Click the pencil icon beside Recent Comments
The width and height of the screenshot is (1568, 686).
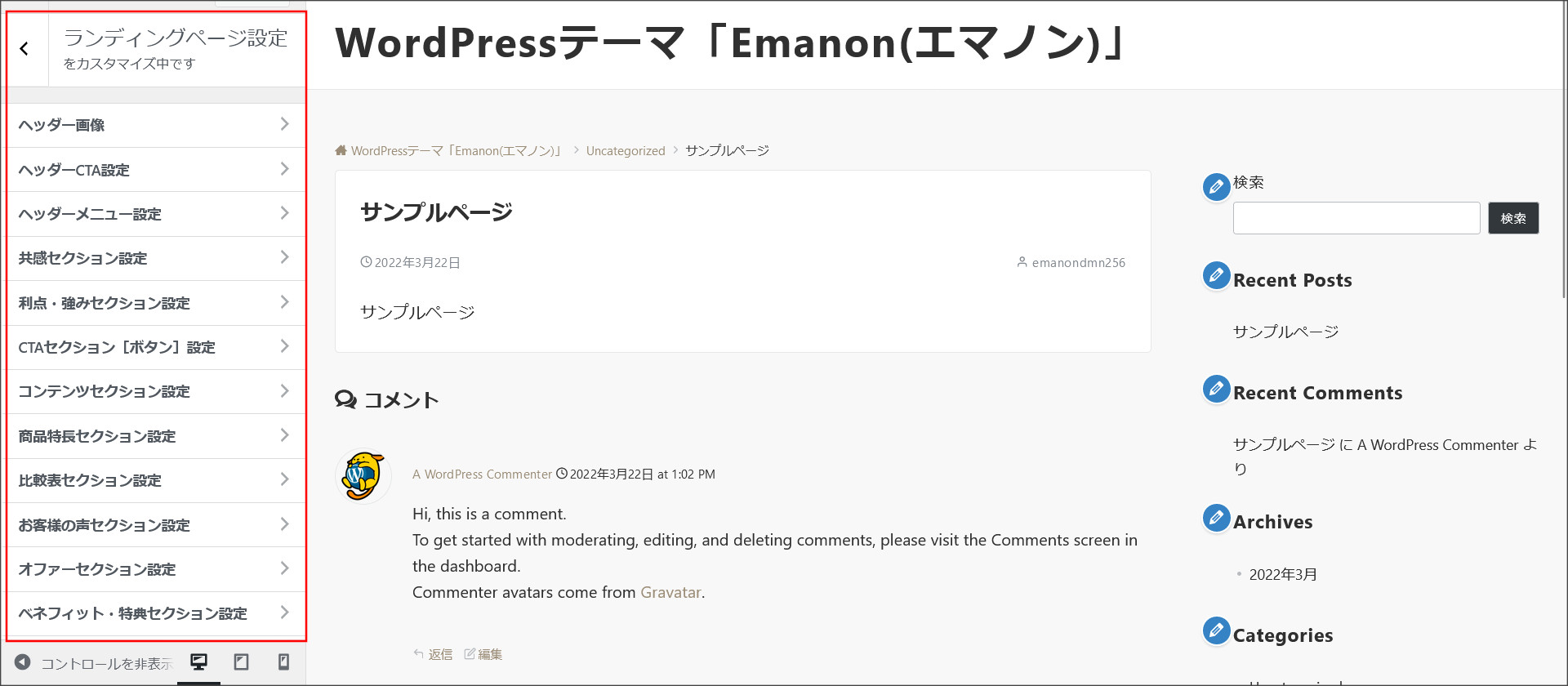pyautogui.click(x=1216, y=389)
